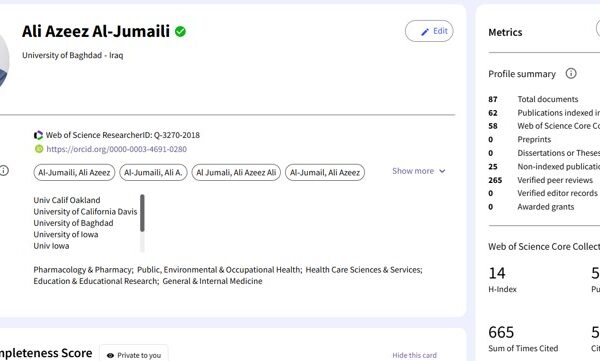Viewport: 600px width, 361px height.
Task: Click the green verified checkmark badge
Action: pyautogui.click(x=180, y=31)
